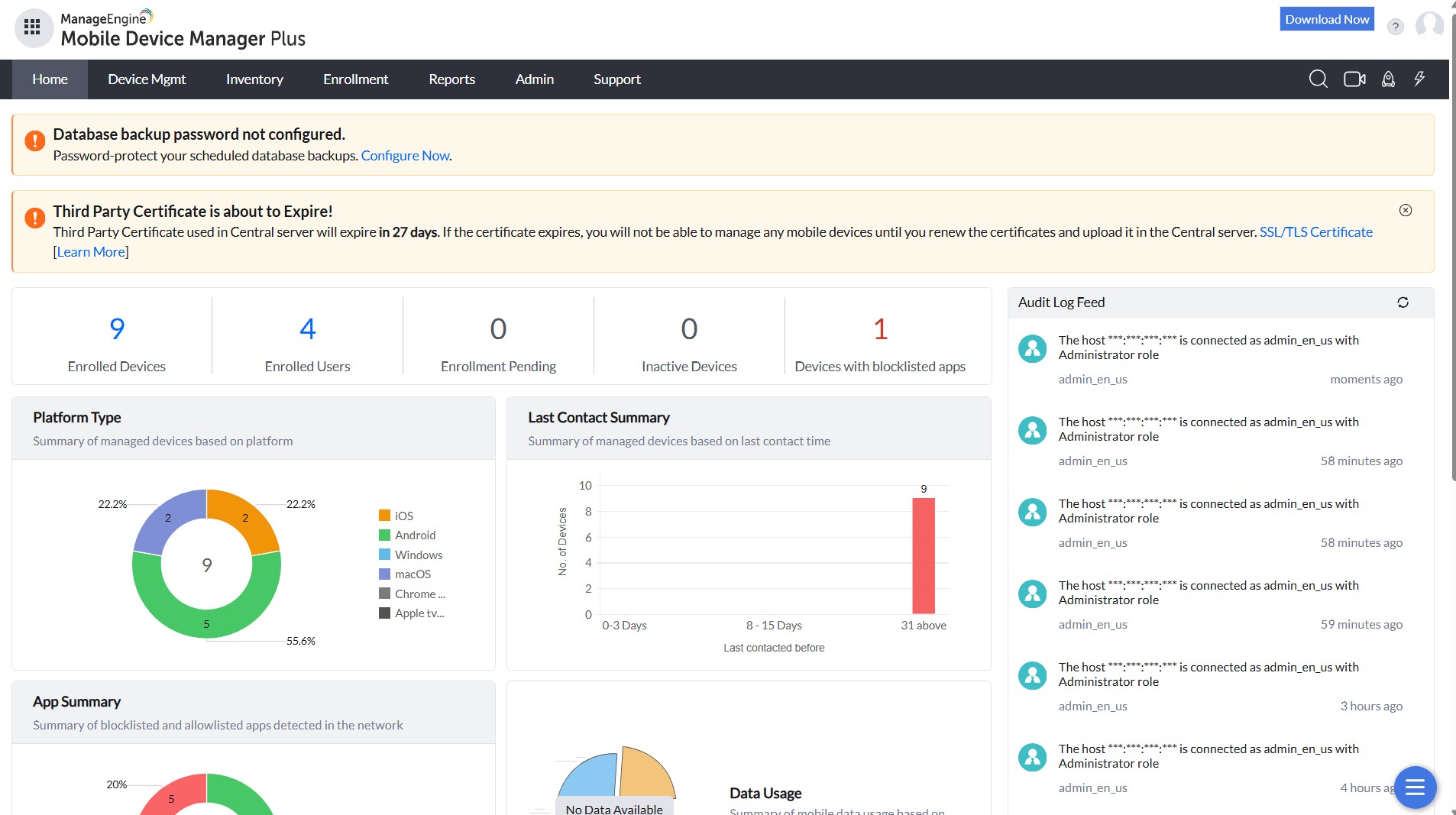The height and width of the screenshot is (815, 1456).
Task: Click the 'App Summary' heading
Action: tap(76, 701)
